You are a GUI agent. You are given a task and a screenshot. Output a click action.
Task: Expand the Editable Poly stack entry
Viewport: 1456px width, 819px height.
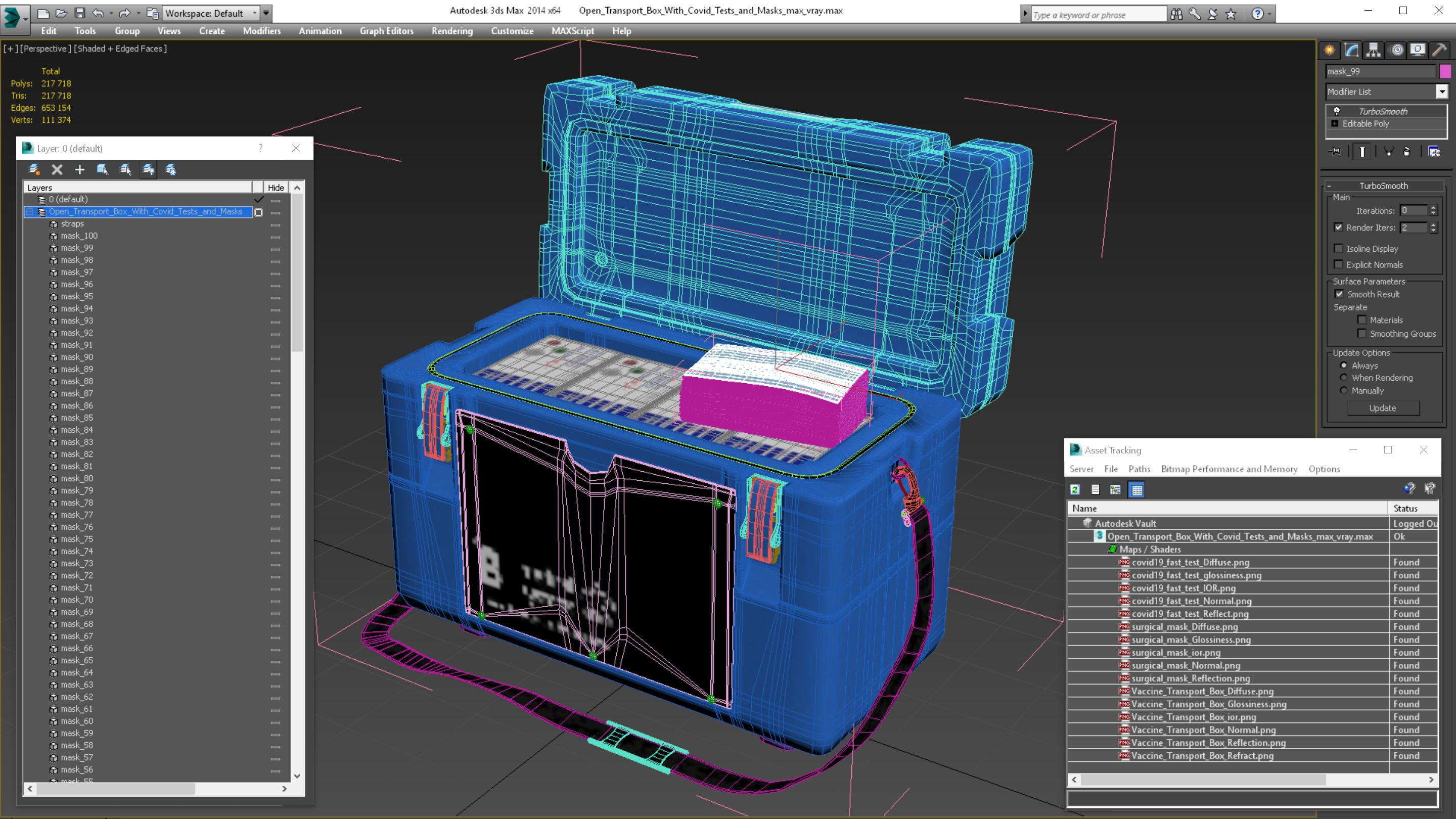click(x=1335, y=123)
